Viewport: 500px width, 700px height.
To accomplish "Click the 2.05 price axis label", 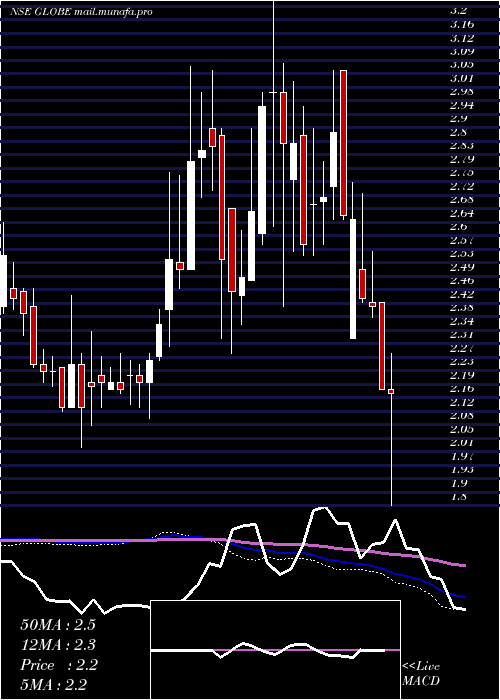I will [x=462, y=429].
